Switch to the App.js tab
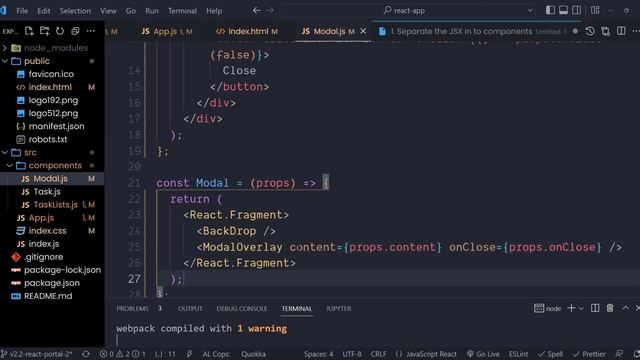 pyautogui.click(x=167, y=31)
